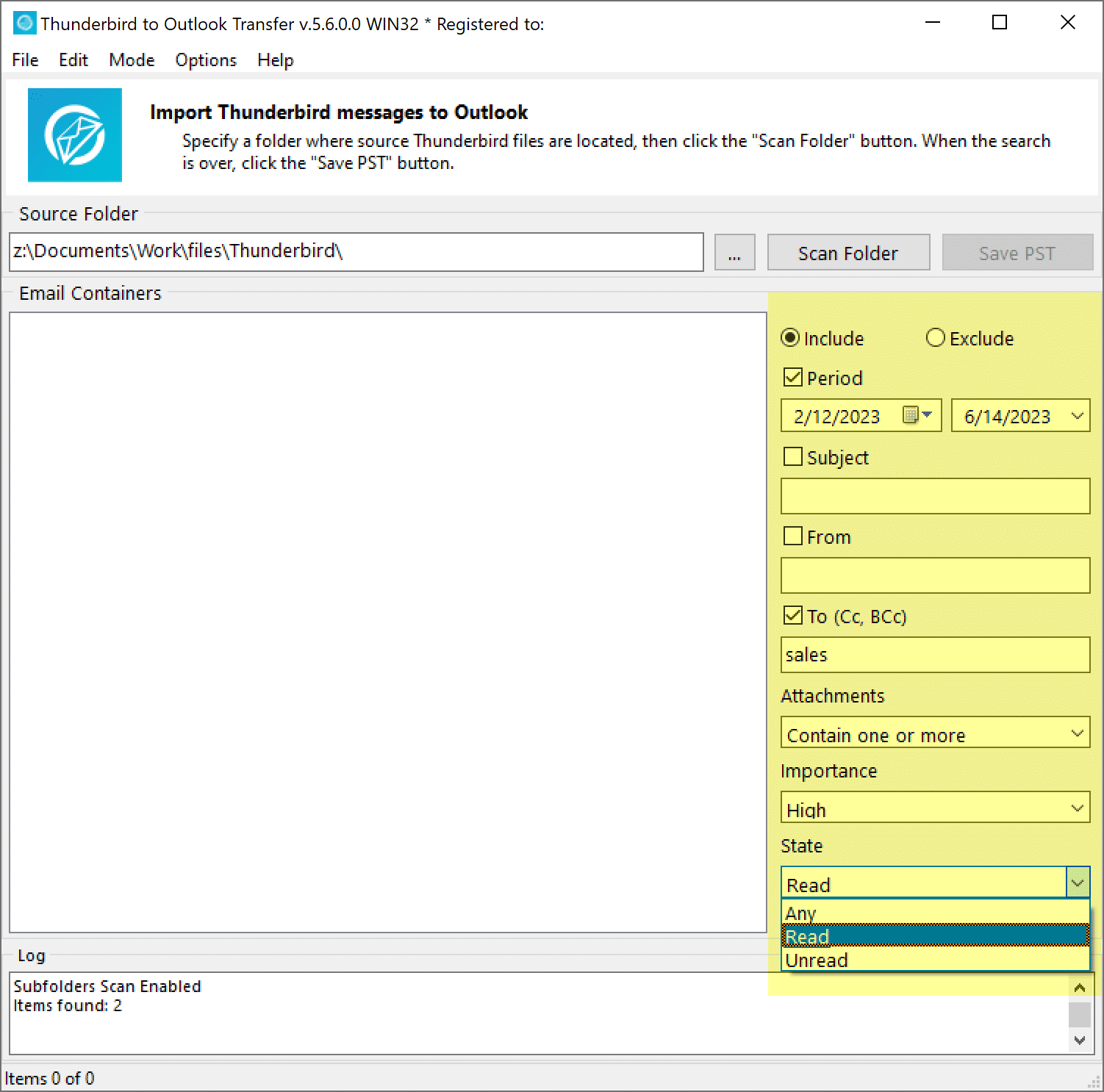
Task: Choose Read in State list
Action: coord(935,936)
